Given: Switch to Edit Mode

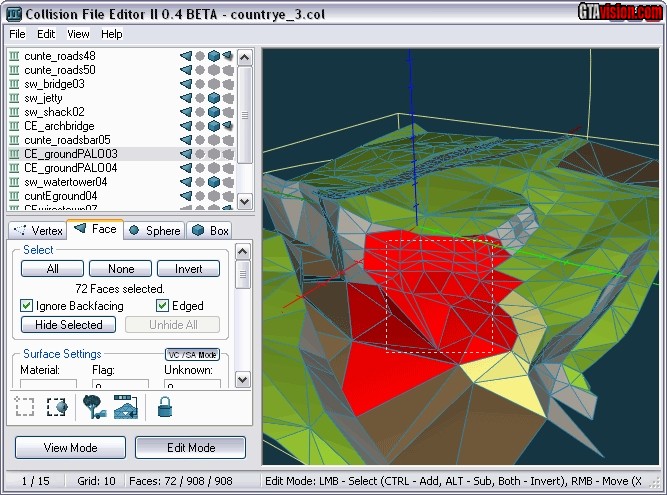Looking at the screenshot, I should tap(191, 448).
